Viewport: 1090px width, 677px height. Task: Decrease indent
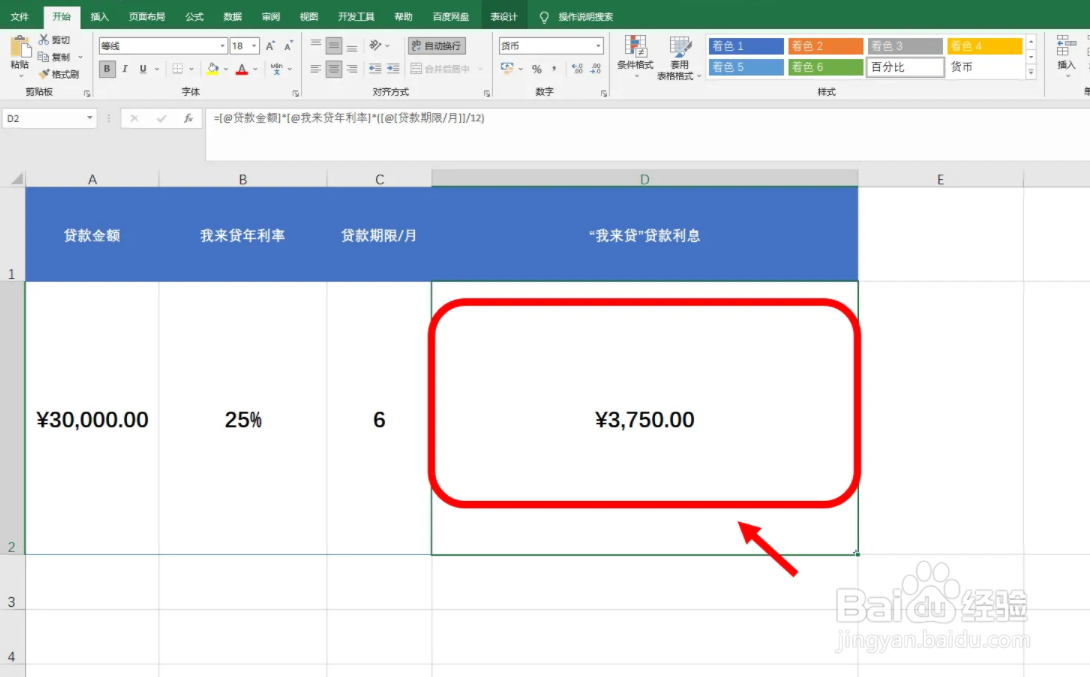point(375,69)
